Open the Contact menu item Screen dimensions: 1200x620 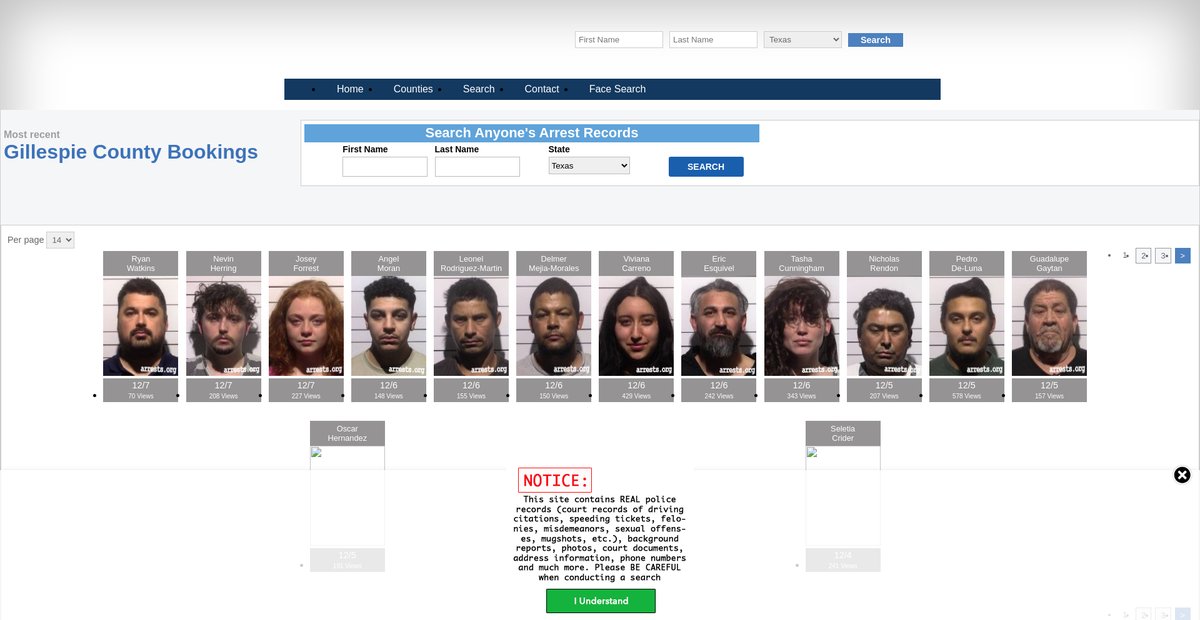pyautogui.click(x=542, y=89)
